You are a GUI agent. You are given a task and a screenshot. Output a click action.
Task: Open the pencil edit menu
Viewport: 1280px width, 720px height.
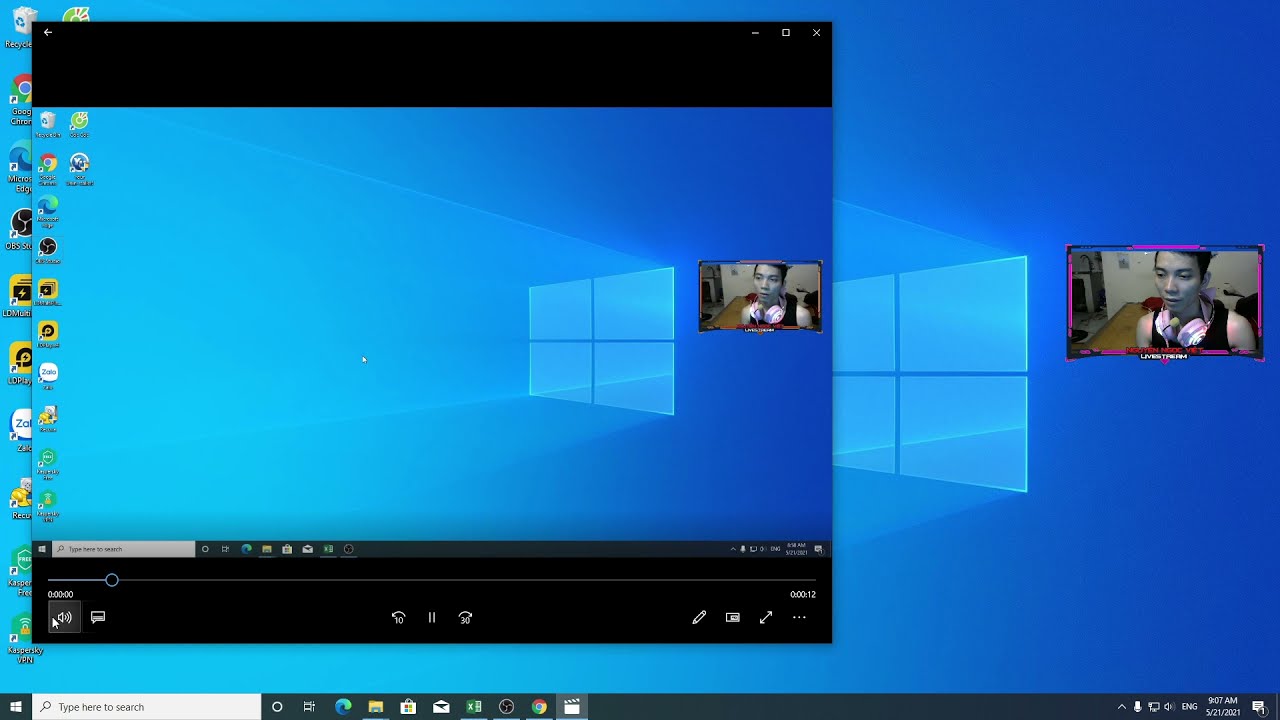[699, 618]
